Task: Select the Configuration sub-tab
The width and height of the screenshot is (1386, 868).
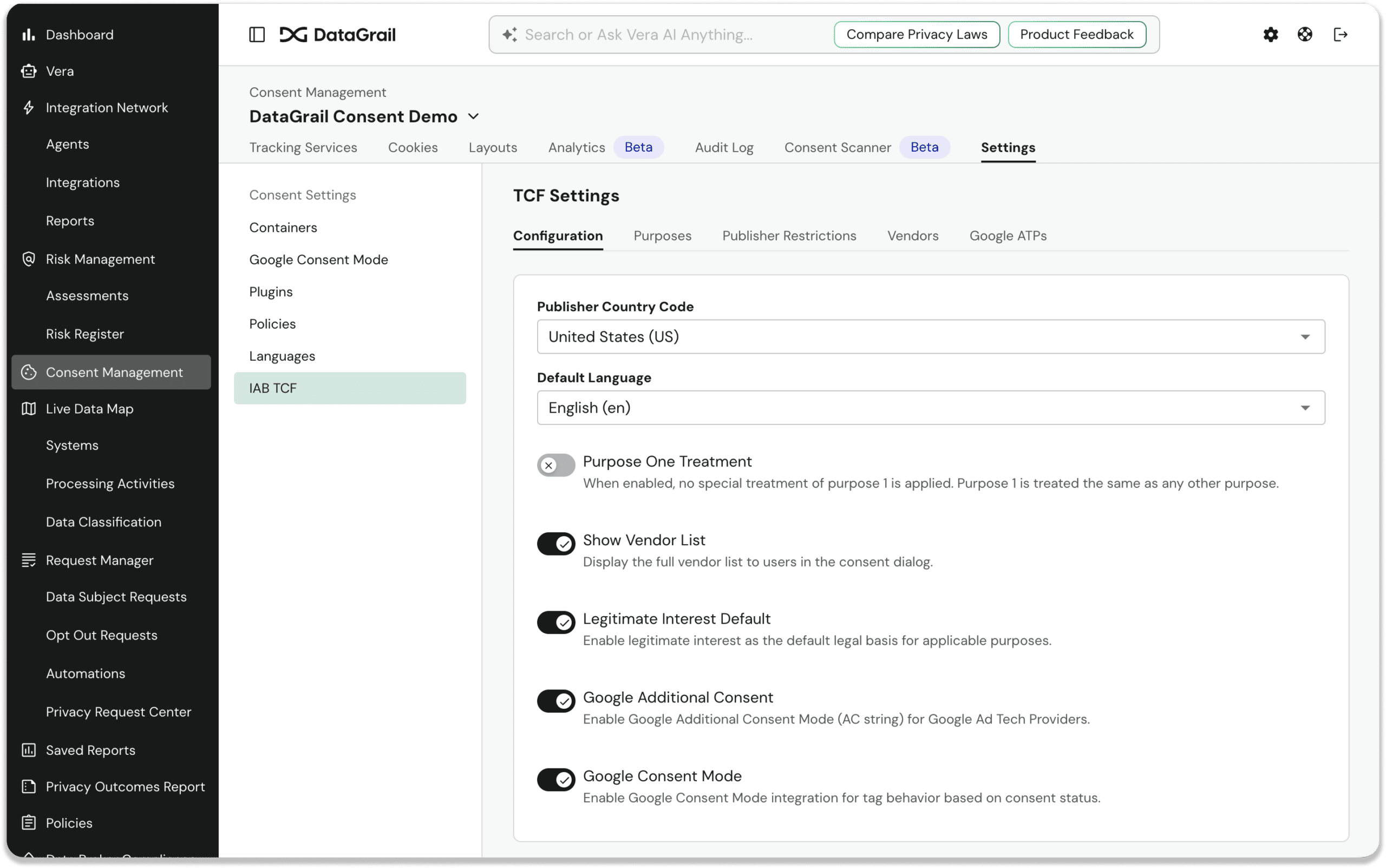Action: 557,236
